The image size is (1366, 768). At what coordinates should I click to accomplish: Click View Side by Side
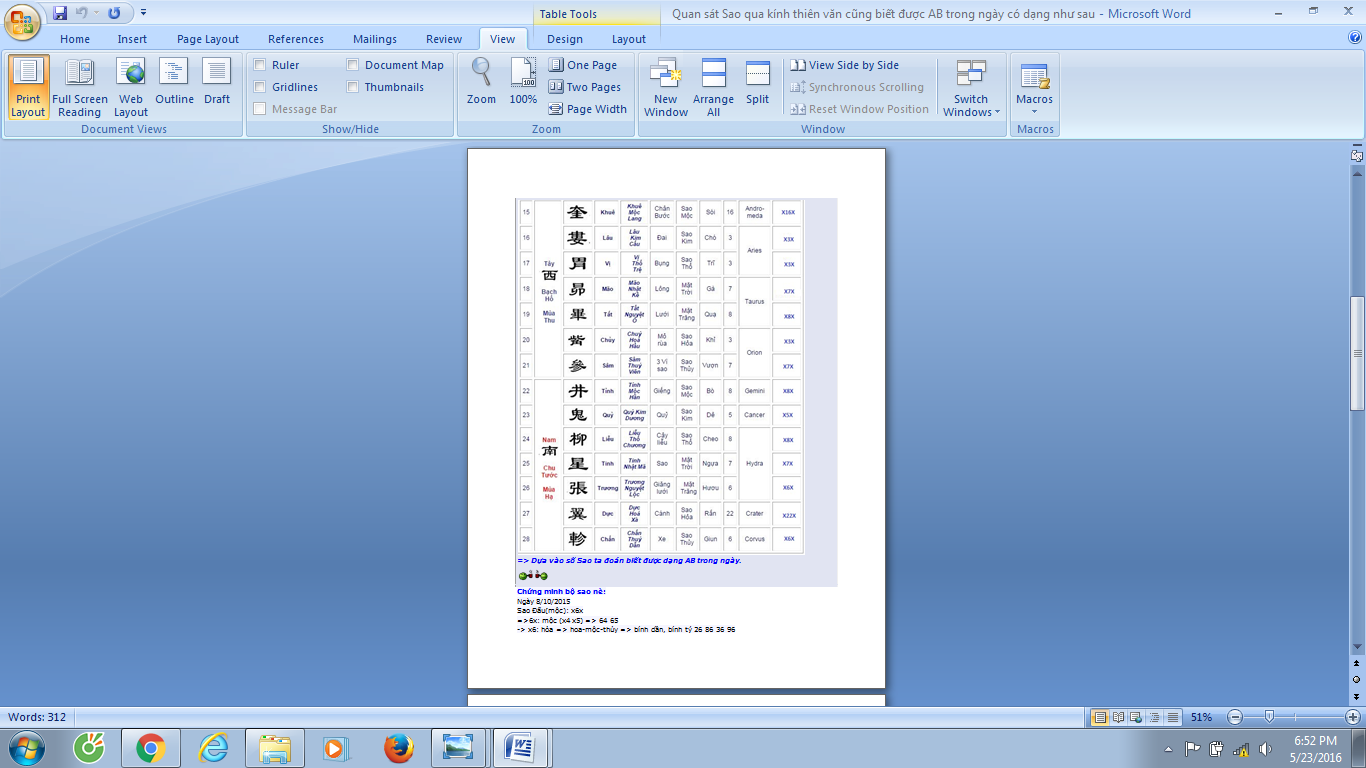[x=844, y=65]
